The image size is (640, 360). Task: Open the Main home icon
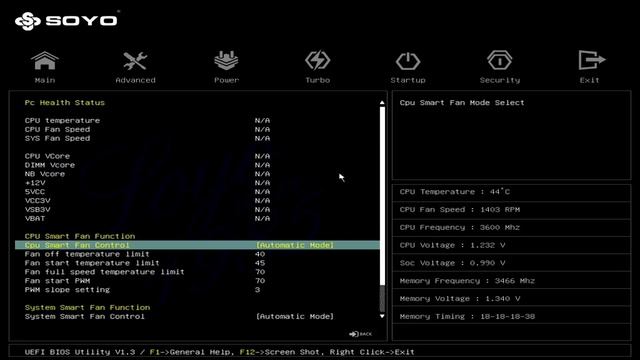tap(44, 60)
